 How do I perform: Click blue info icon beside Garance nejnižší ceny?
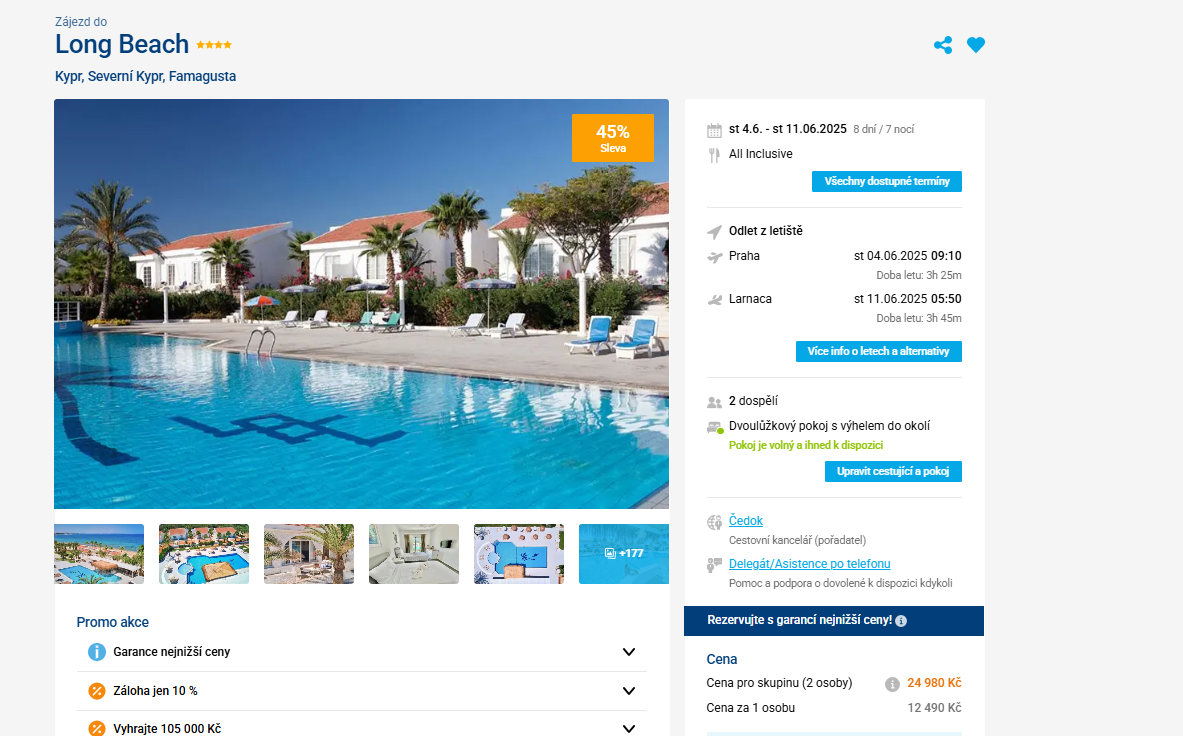[97, 652]
